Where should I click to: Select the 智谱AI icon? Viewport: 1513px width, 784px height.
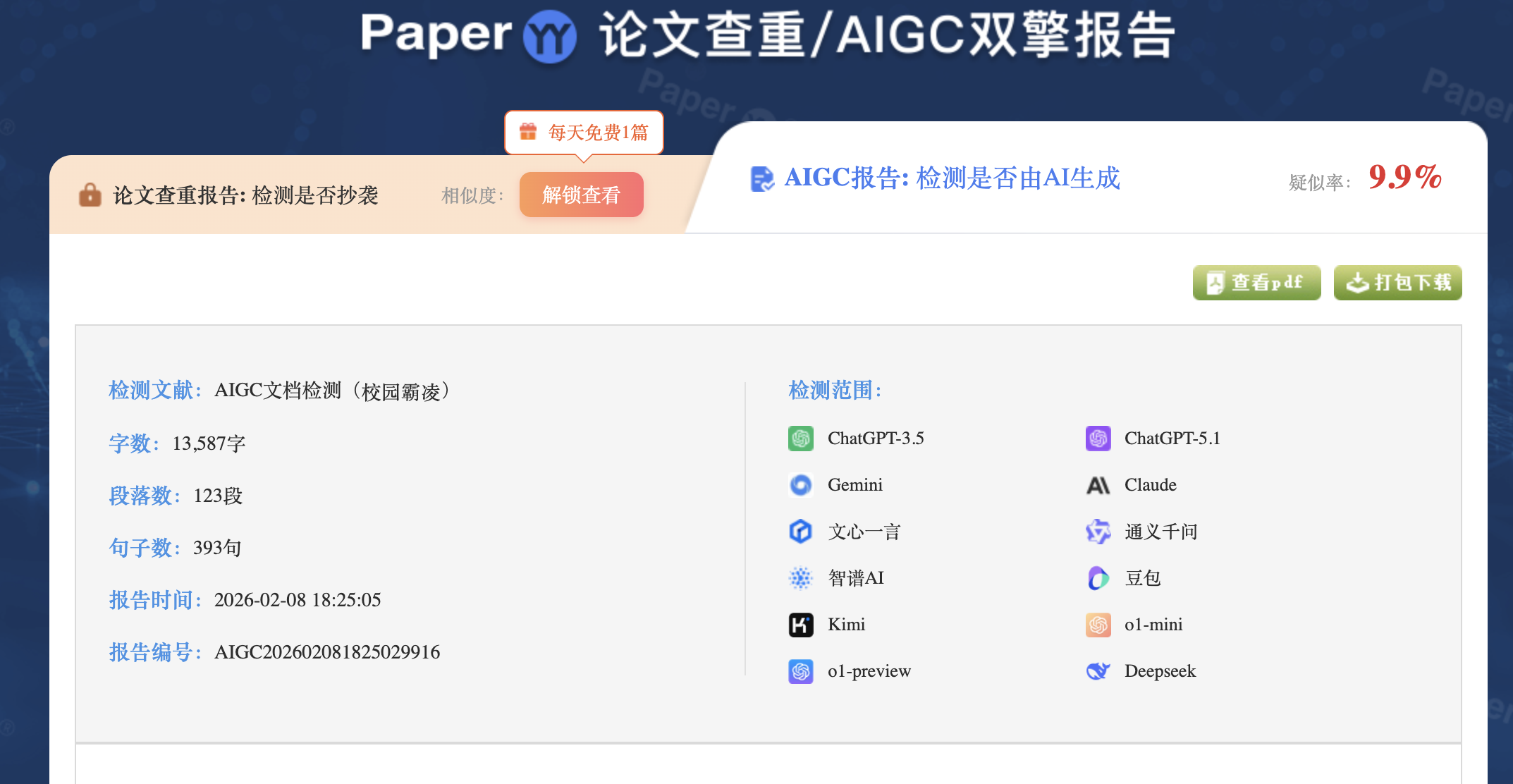click(x=800, y=577)
